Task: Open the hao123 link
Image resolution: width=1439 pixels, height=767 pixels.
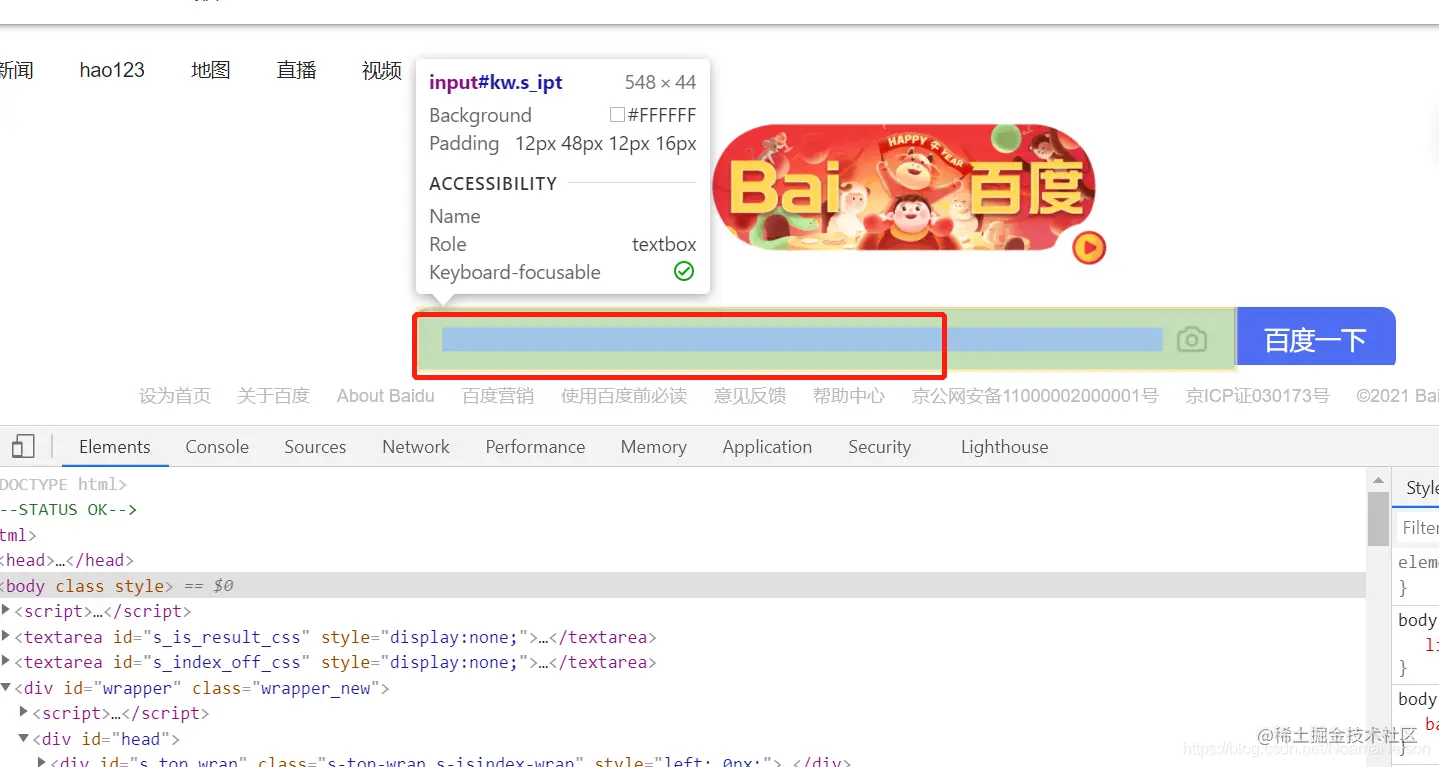Action: pyautogui.click(x=112, y=70)
